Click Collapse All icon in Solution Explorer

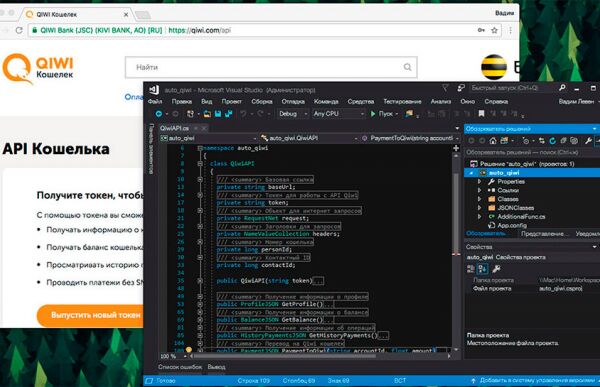pyautogui.click(x=563, y=141)
